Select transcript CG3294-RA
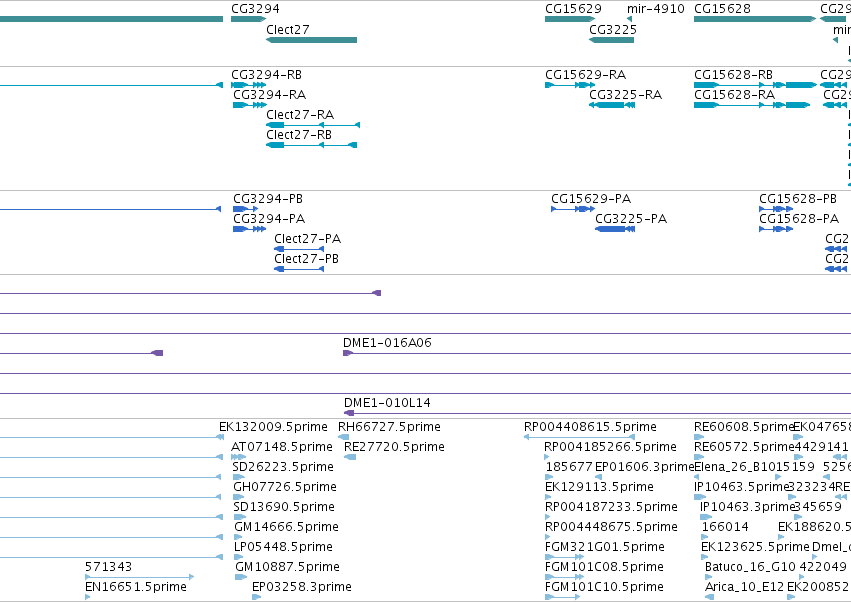The image size is (851, 602). [250, 105]
